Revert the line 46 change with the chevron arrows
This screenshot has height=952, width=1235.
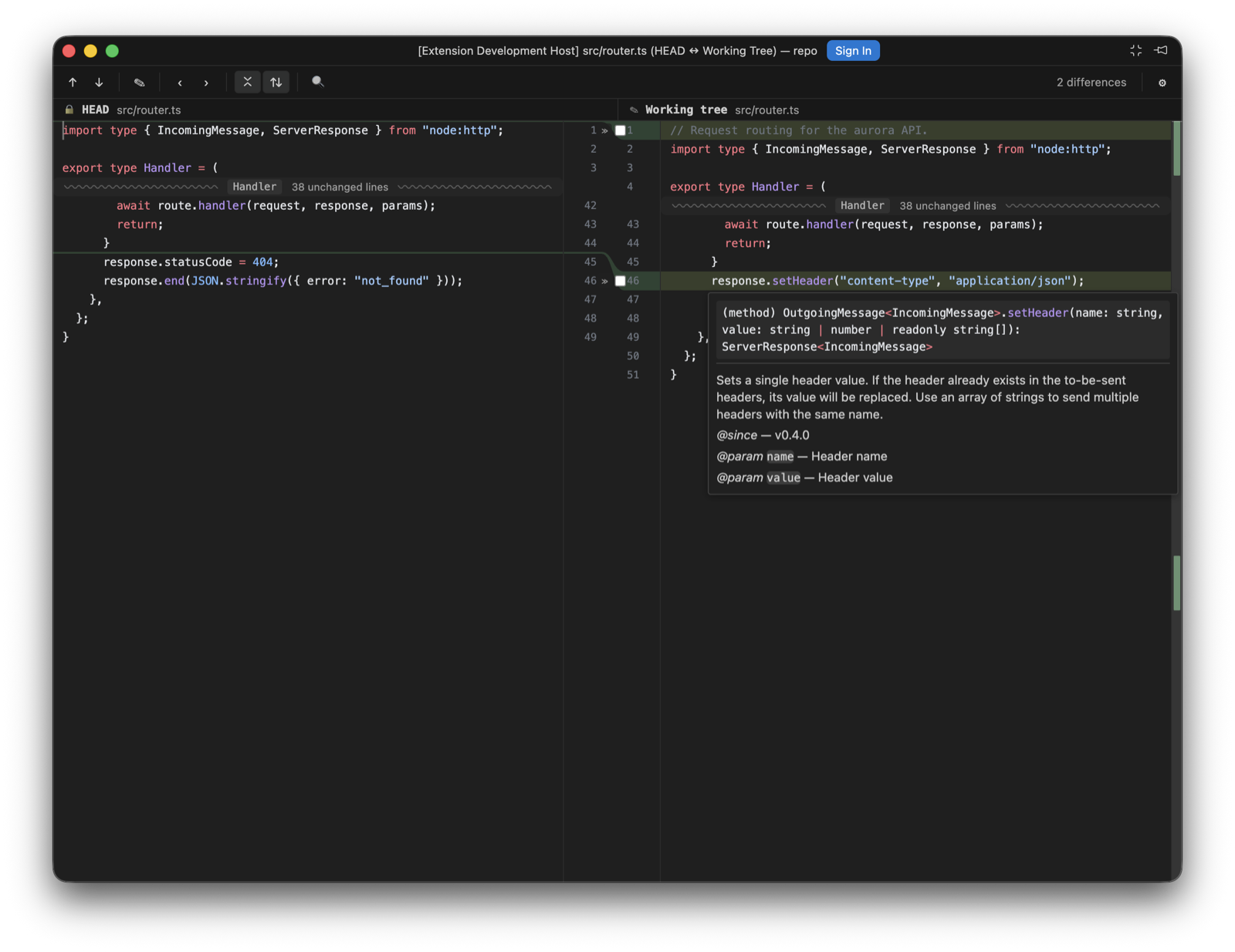(x=604, y=281)
